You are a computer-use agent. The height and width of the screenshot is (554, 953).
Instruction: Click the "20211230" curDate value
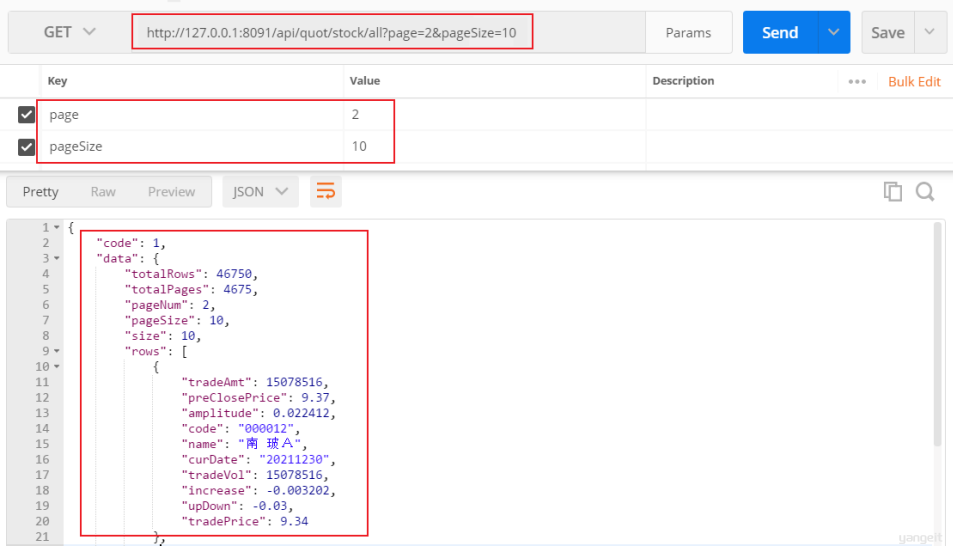point(294,459)
